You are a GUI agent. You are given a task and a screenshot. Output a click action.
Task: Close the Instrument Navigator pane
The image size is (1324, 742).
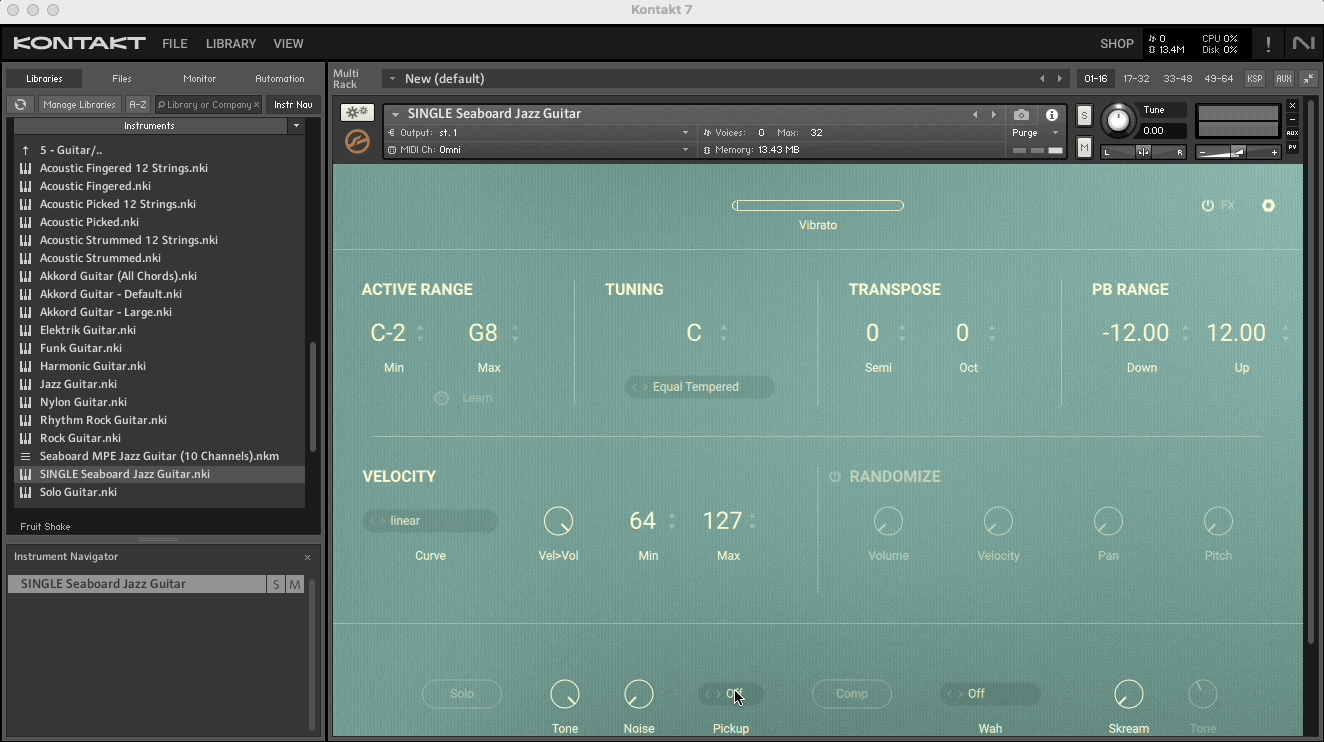[307, 557]
